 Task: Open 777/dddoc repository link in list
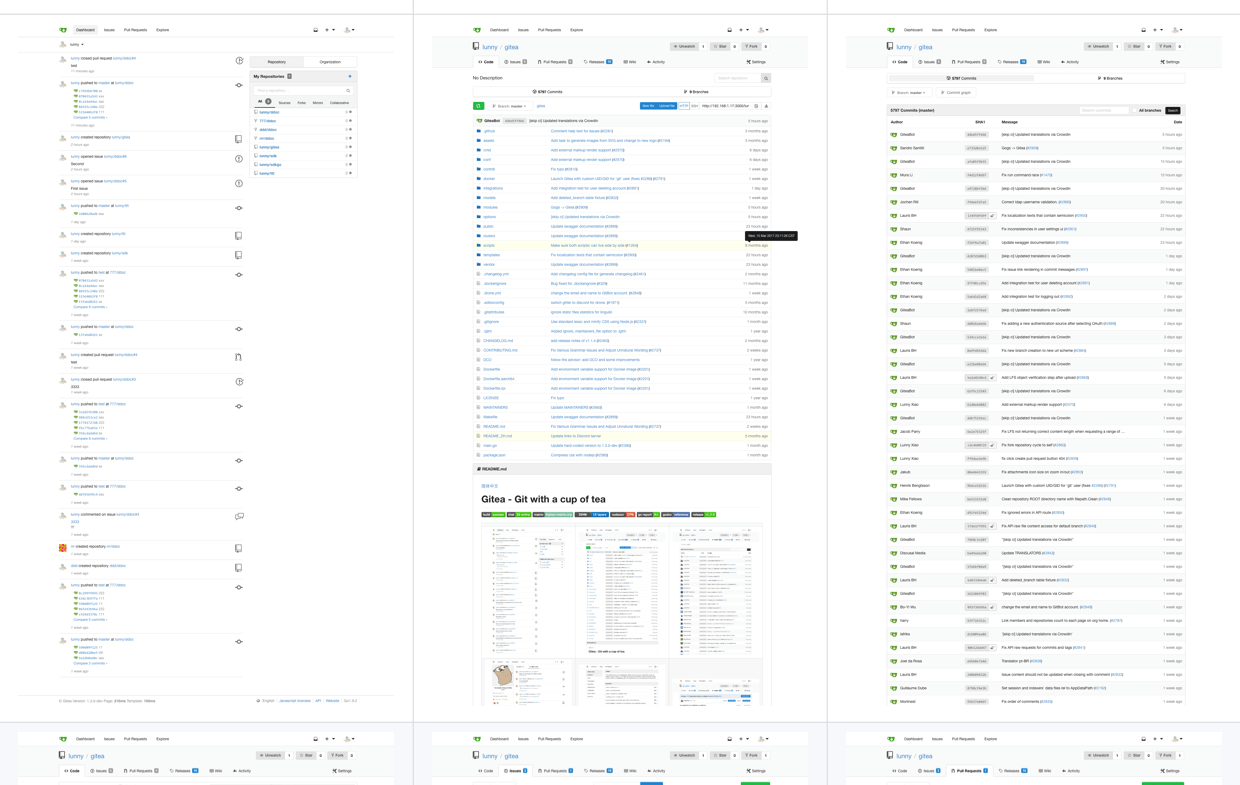pos(267,121)
